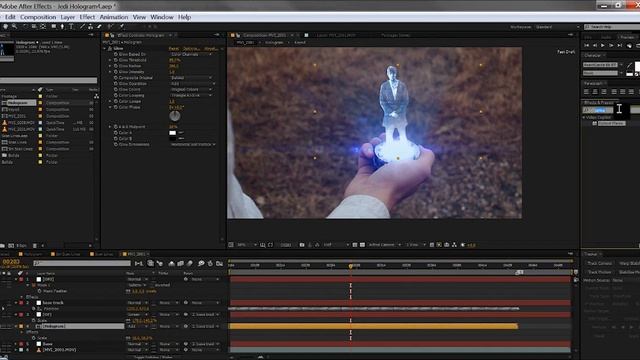This screenshot has height=360, width=640.
Task: Open the Help menu
Action: (184, 17)
